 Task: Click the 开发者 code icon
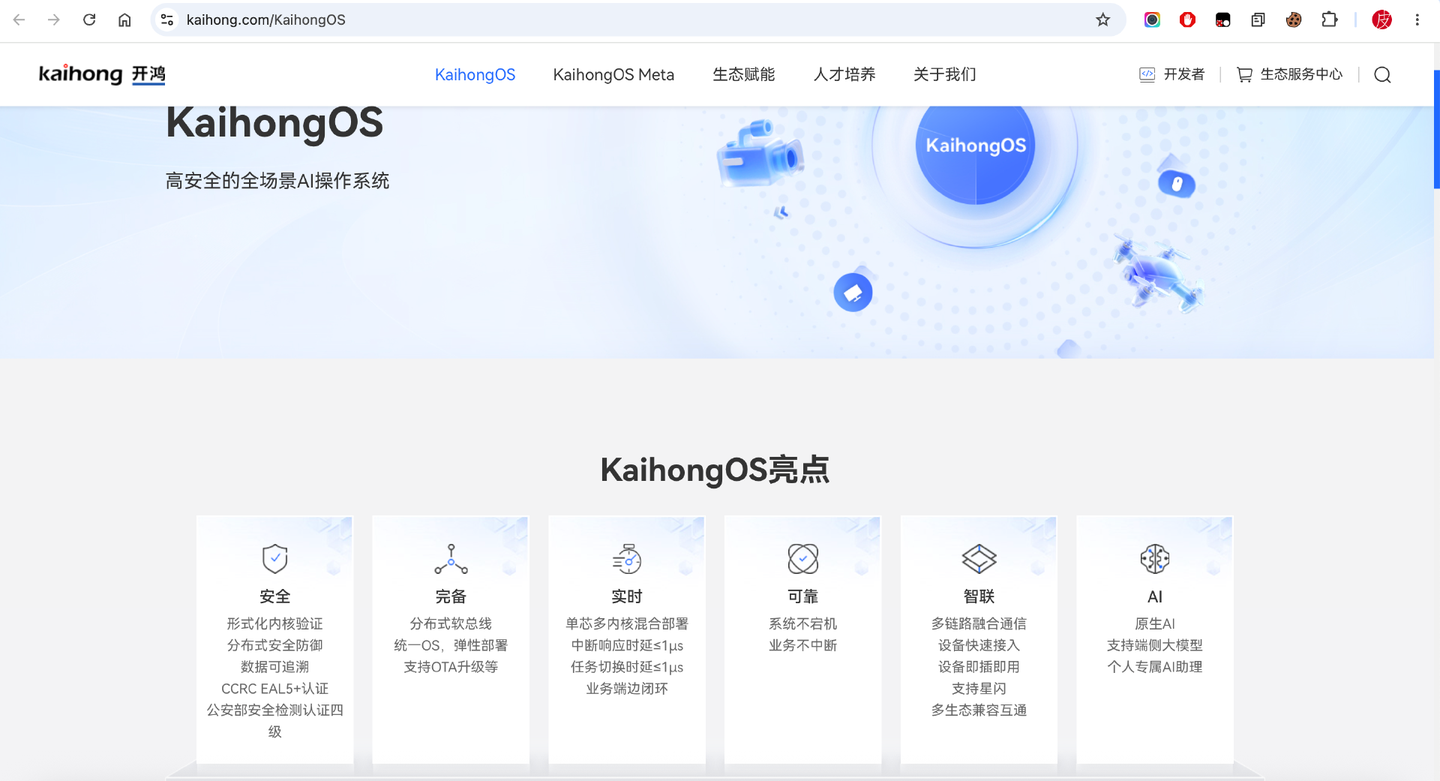[x=1147, y=75]
